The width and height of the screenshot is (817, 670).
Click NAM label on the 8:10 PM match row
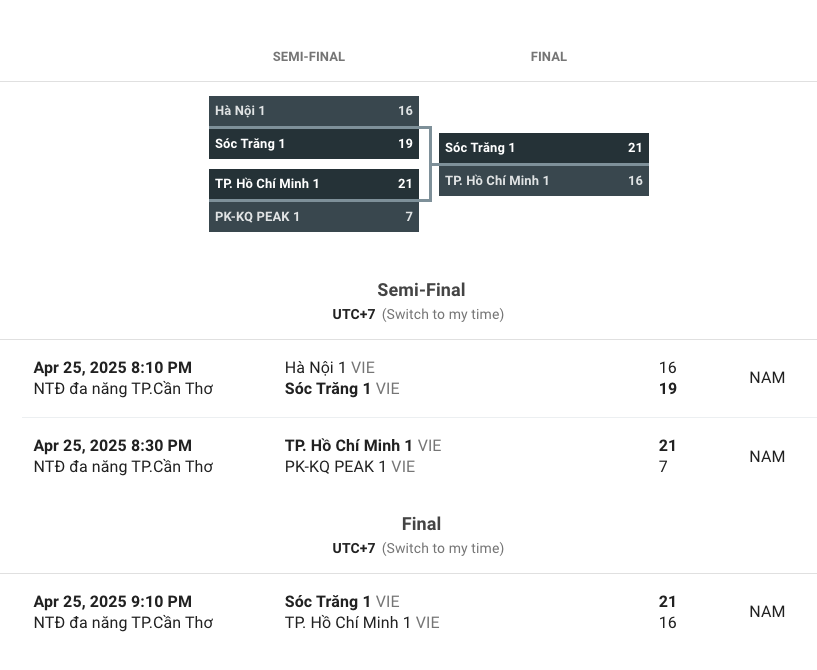767,378
